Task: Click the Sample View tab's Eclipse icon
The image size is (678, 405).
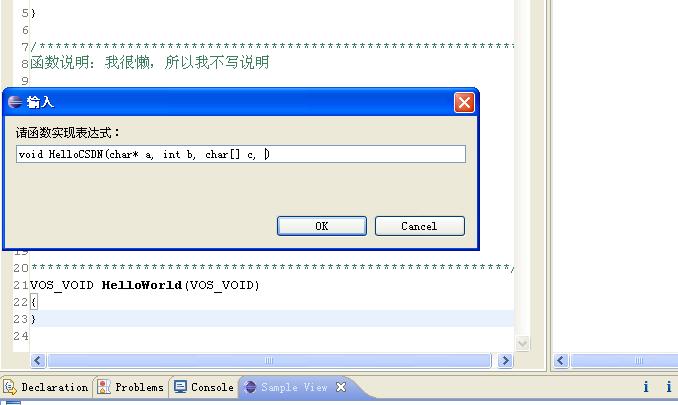Action: [x=250, y=387]
